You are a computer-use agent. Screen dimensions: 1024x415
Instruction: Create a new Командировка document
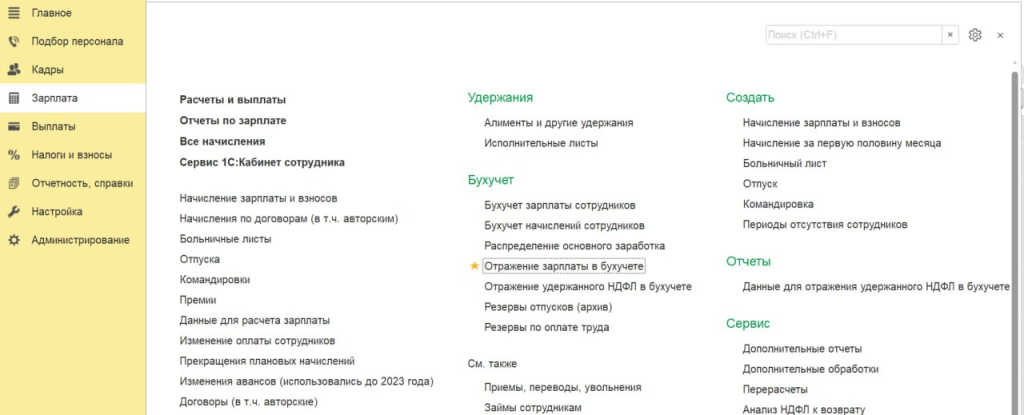(778, 204)
